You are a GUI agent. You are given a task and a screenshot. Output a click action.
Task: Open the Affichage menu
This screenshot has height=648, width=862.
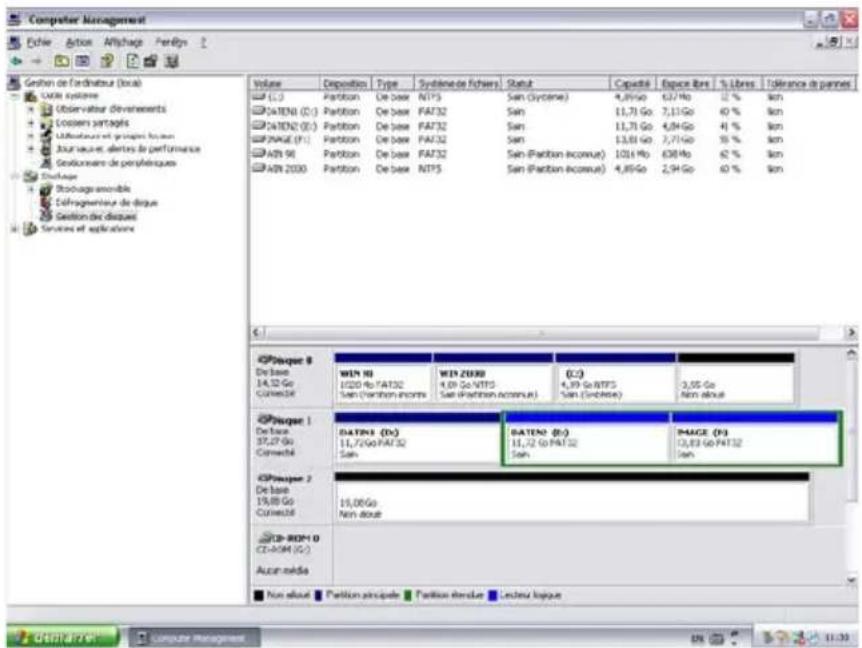pos(123,42)
